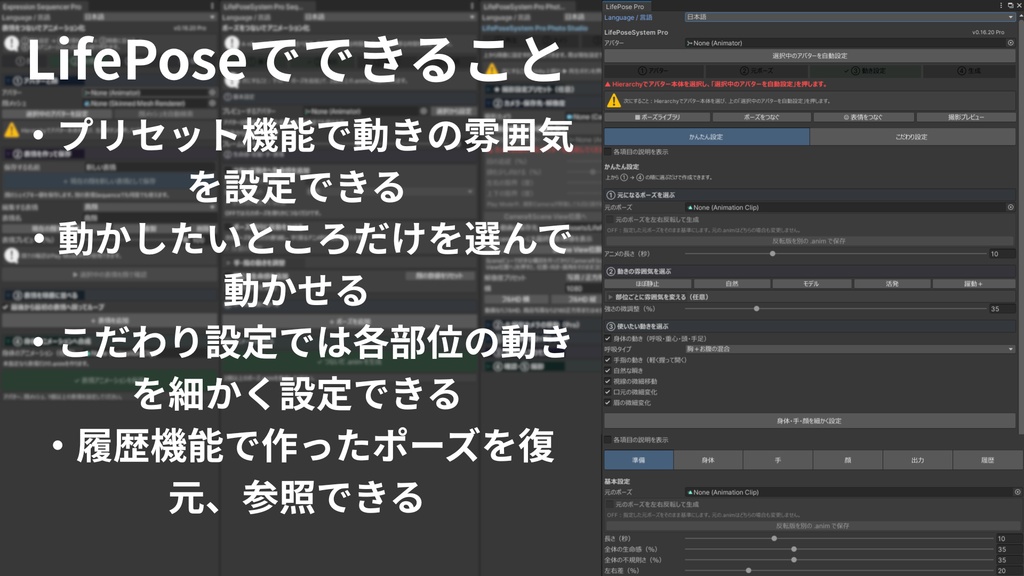Viewport: 1024px width, 576px height.
Task: Switch to the かんたん設定 tab
Action: point(707,137)
